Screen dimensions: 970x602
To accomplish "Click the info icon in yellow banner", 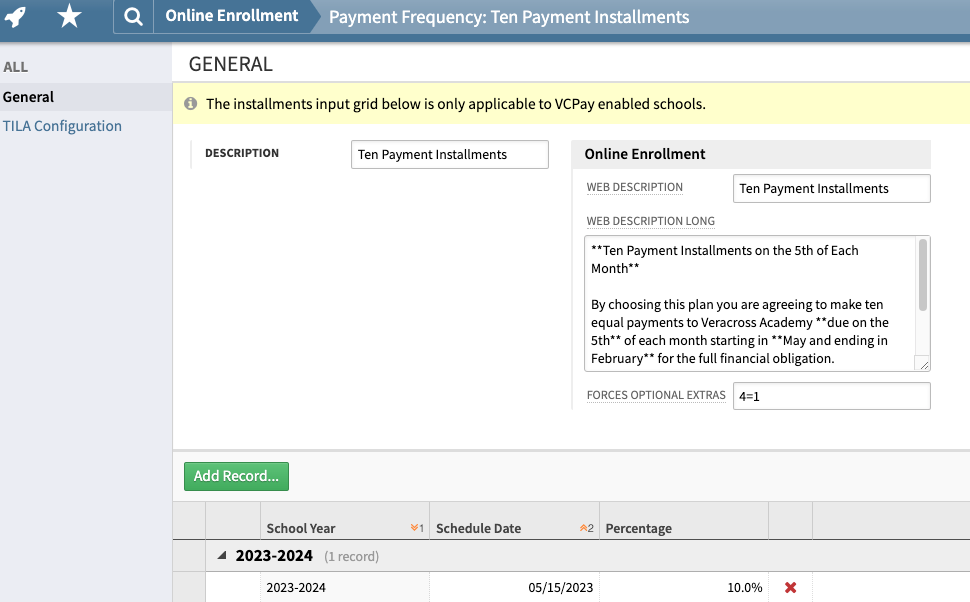I will click(191, 103).
